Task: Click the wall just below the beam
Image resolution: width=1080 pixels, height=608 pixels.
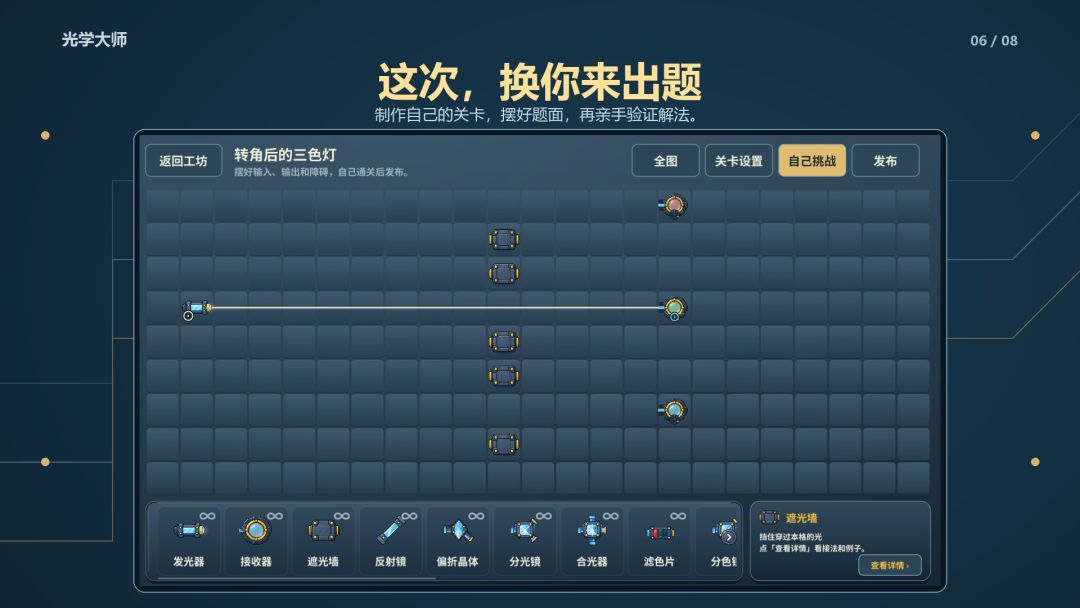Action: pyautogui.click(x=503, y=342)
